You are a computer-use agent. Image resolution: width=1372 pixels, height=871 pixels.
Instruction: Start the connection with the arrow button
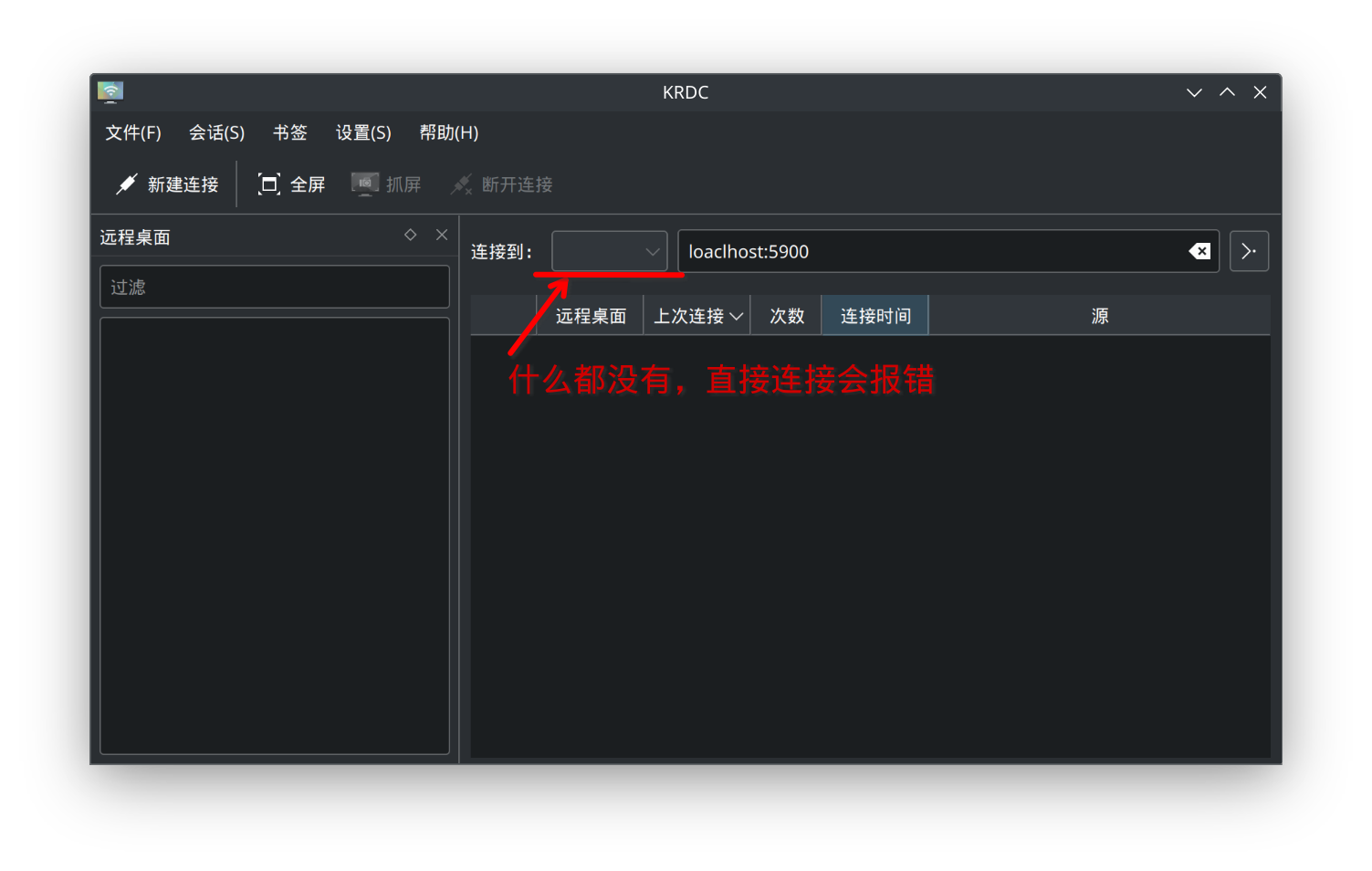[1249, 251]
